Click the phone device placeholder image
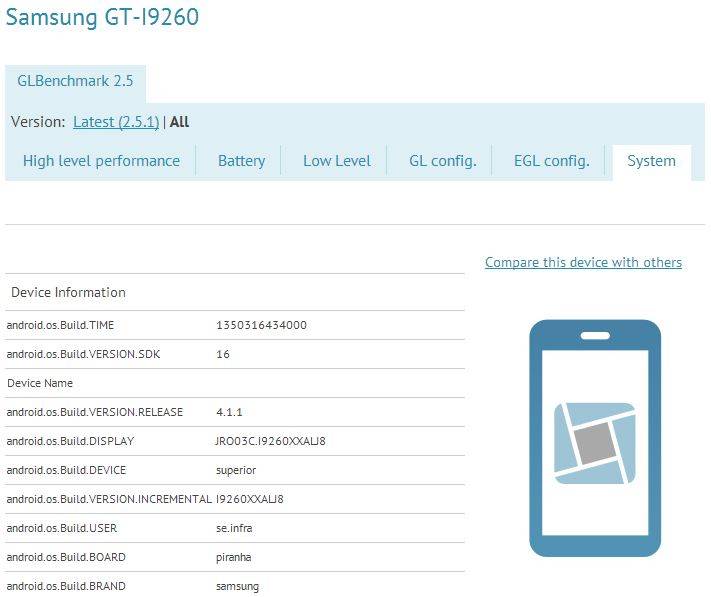This screenshot has width=711, height=597. point(595,438)
